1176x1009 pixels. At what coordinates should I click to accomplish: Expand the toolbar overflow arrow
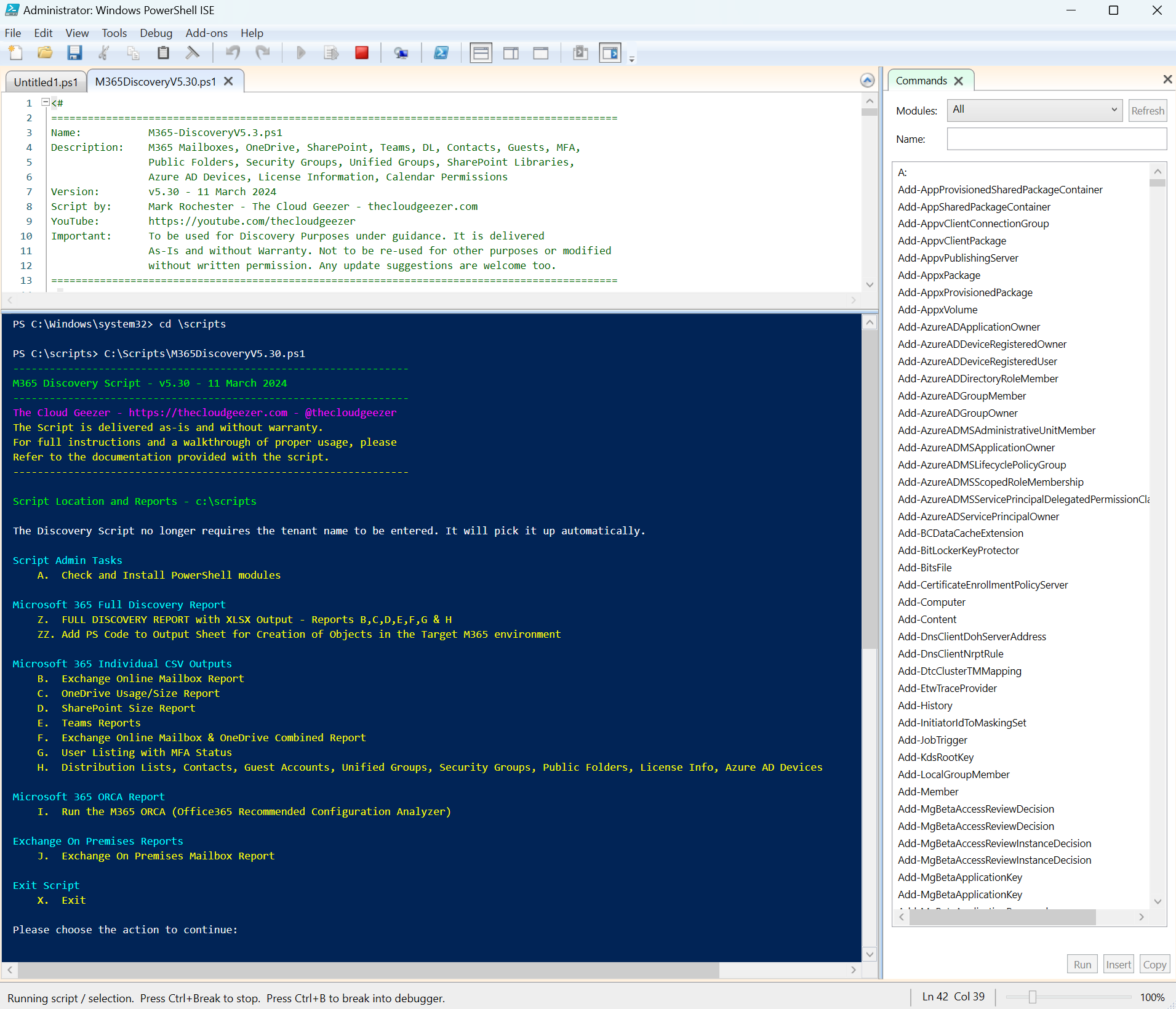click(631, 59)
